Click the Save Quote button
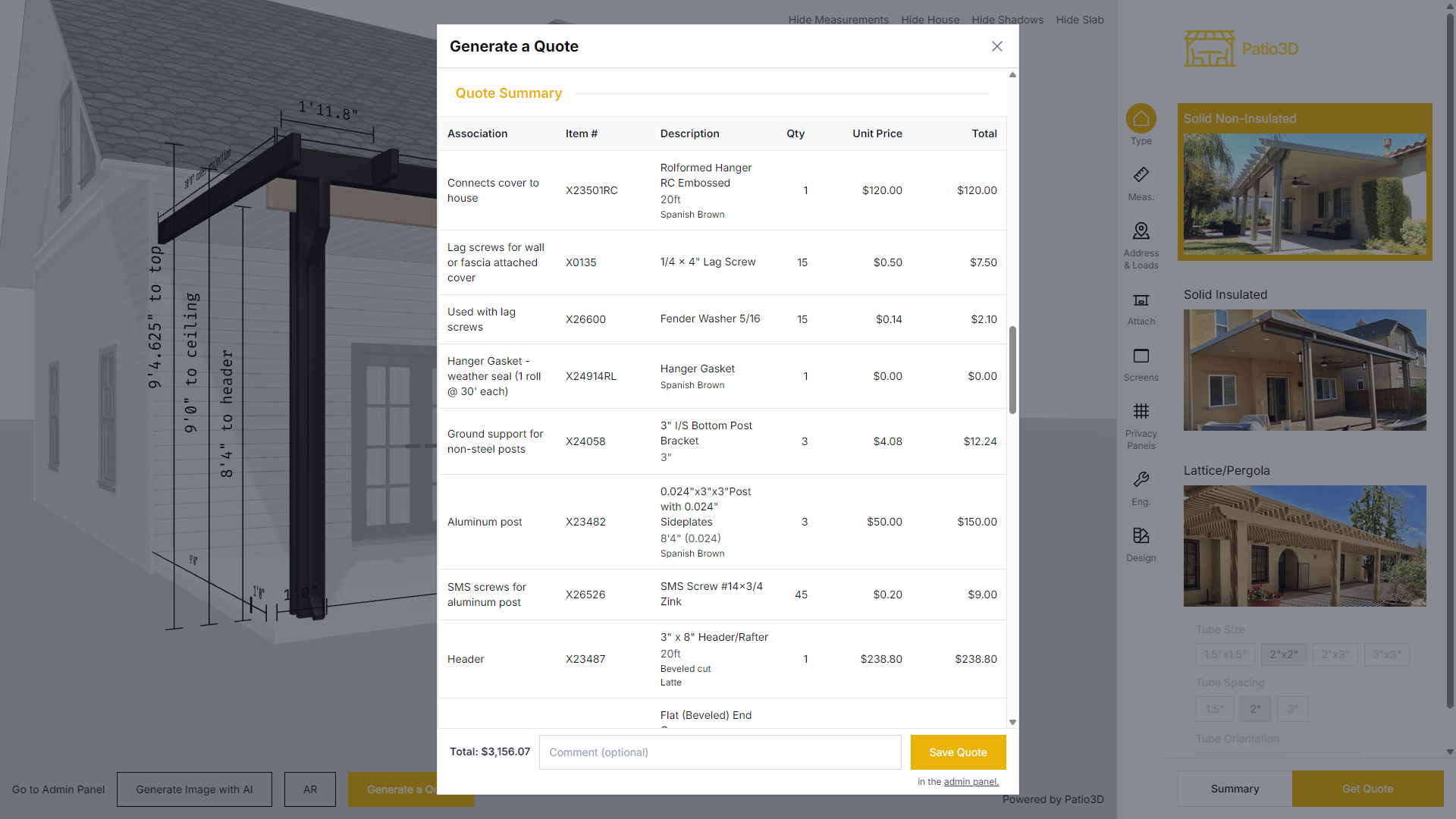The height and width of the screenshot is (819, 1456). click(x=958, y=752)
